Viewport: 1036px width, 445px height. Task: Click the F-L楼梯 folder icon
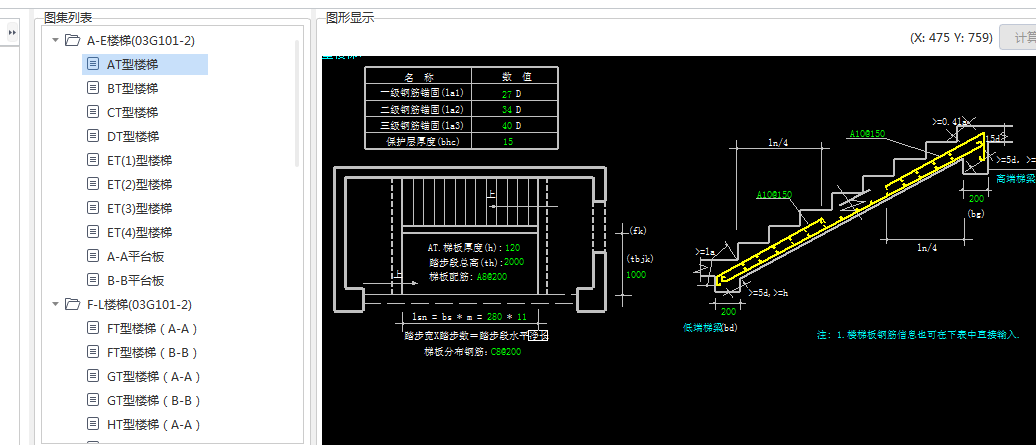(73, 304)
